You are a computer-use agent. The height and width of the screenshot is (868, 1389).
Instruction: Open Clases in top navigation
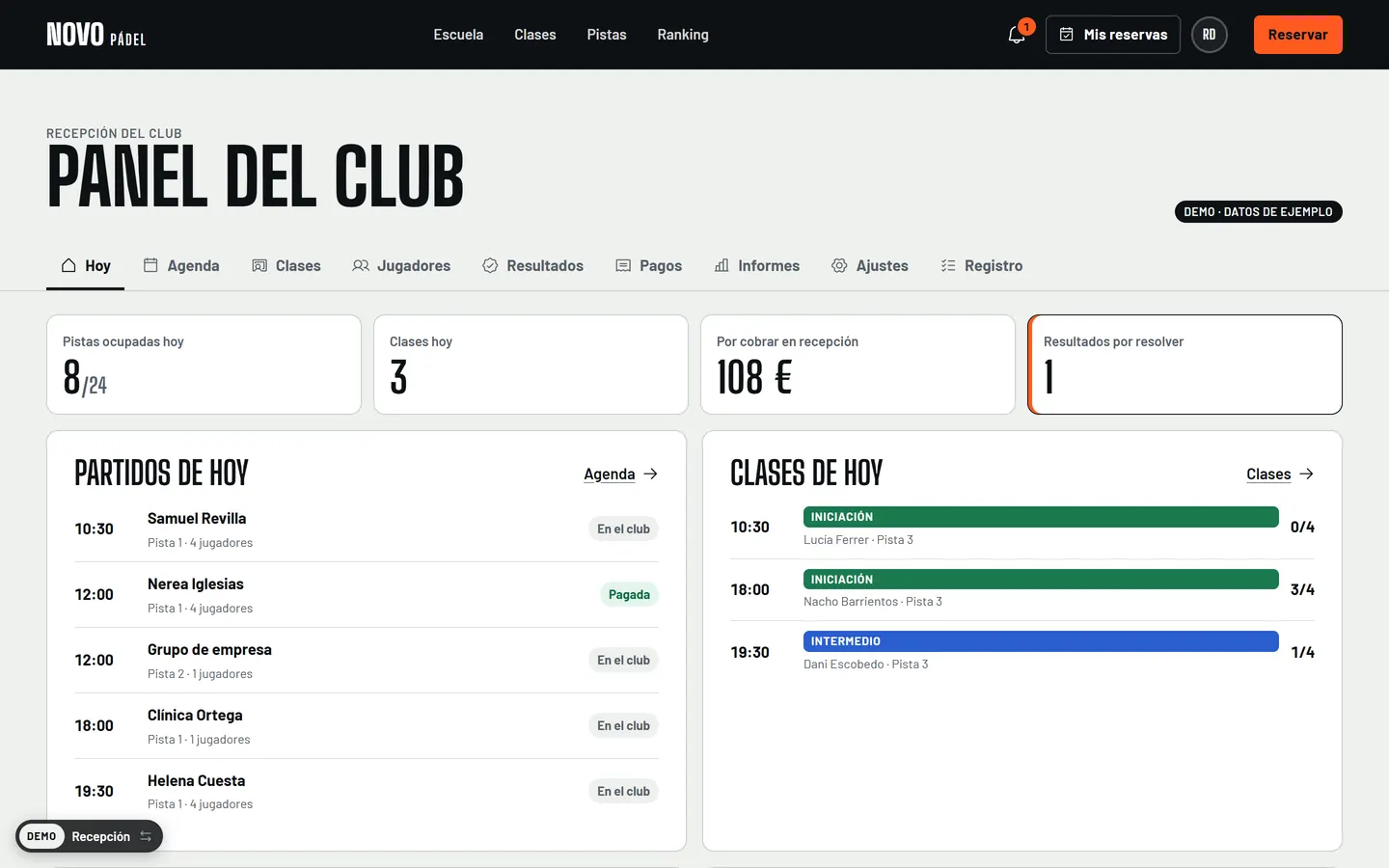tap(535, 35)
